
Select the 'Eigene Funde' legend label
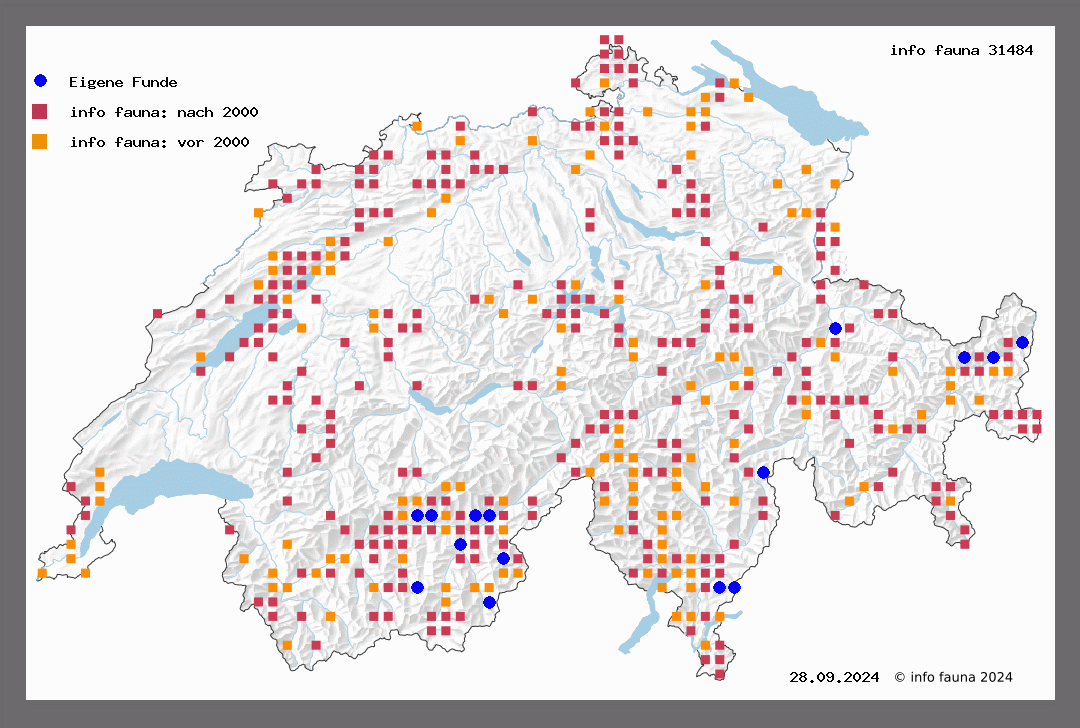click(x=123, y=82)
